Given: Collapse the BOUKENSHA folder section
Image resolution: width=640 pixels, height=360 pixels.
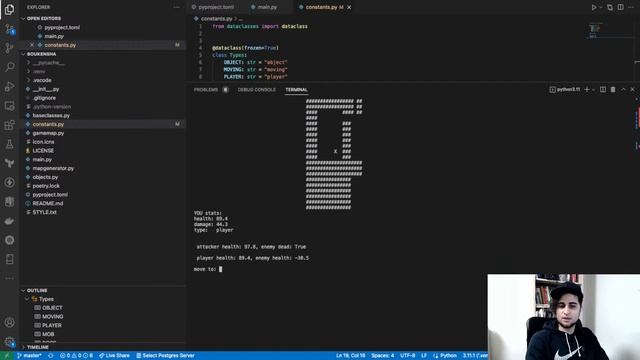Looking at the screenshot, I should (x=41, y=54).
